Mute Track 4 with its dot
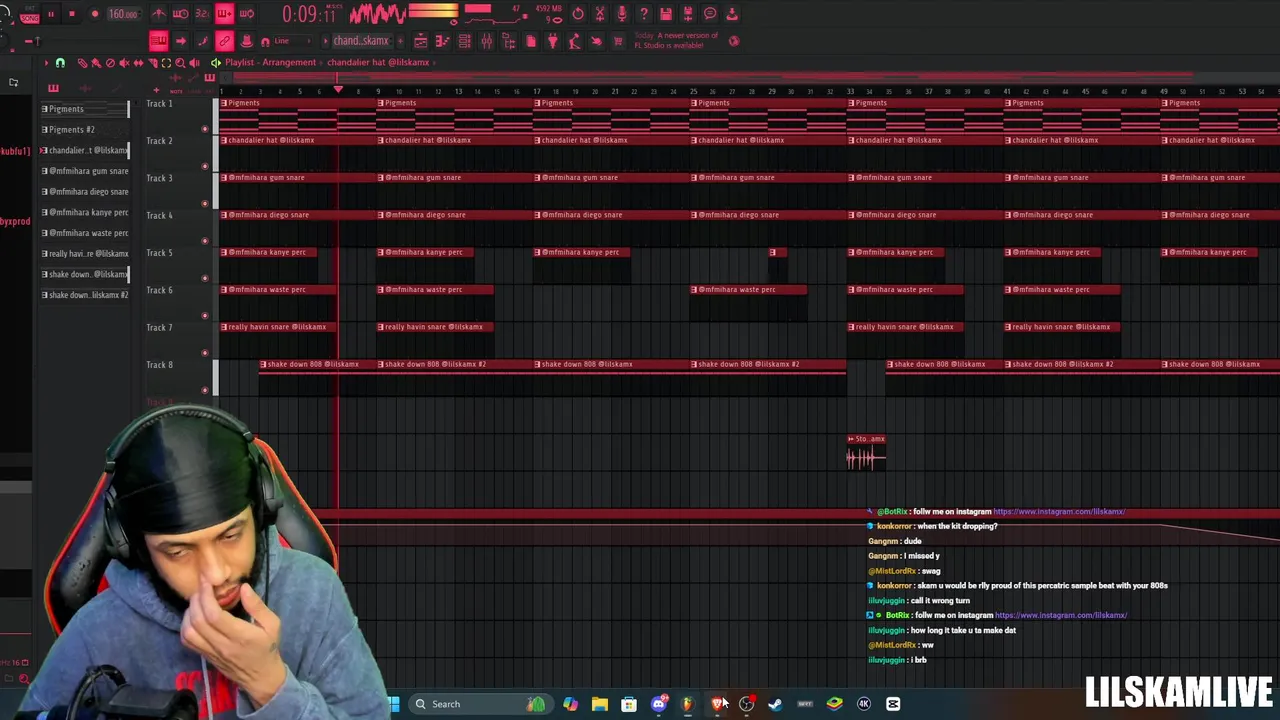Image resolution: width=1280 pixels, height=720 pixels. click(x=205, y=240)
